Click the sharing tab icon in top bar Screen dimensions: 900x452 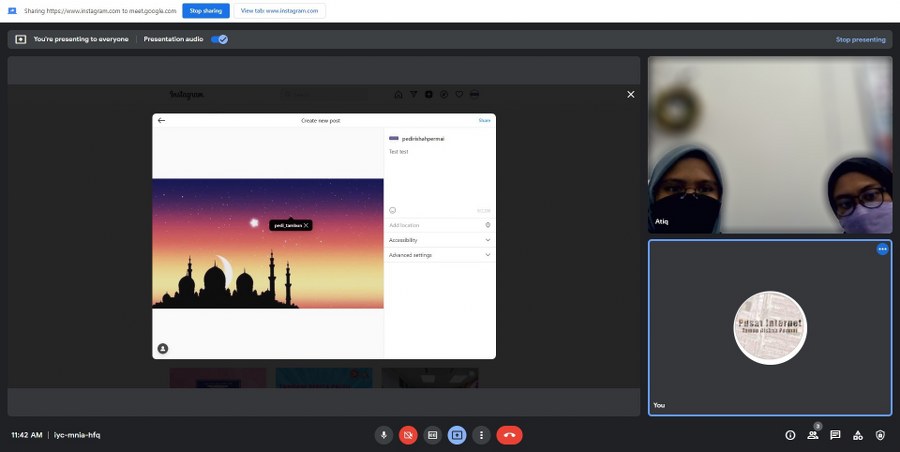12,11
